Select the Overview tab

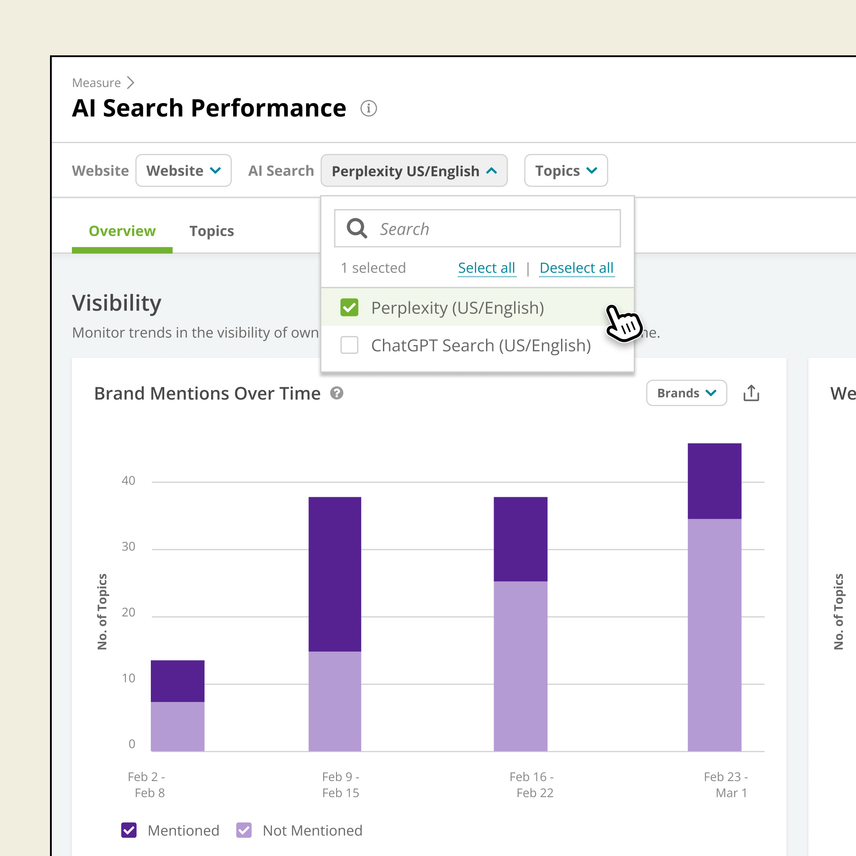pos(122,231)
